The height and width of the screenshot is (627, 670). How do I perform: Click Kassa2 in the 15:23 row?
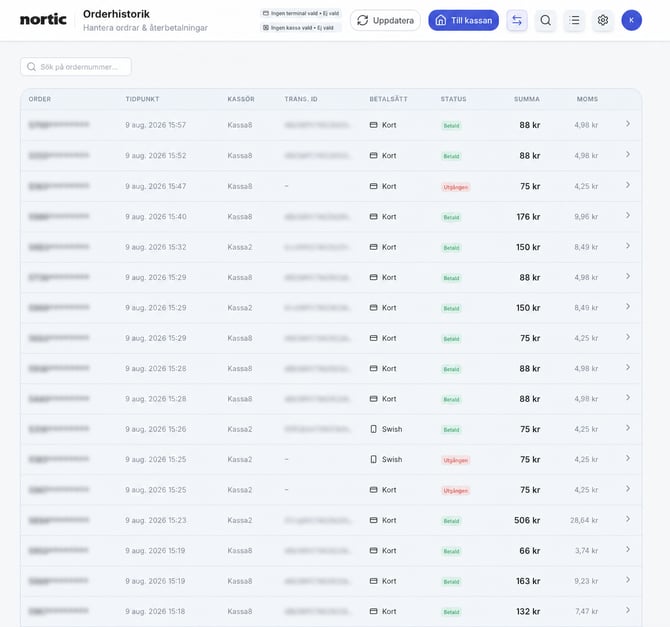pyautogui.click(x=240, y=520)
